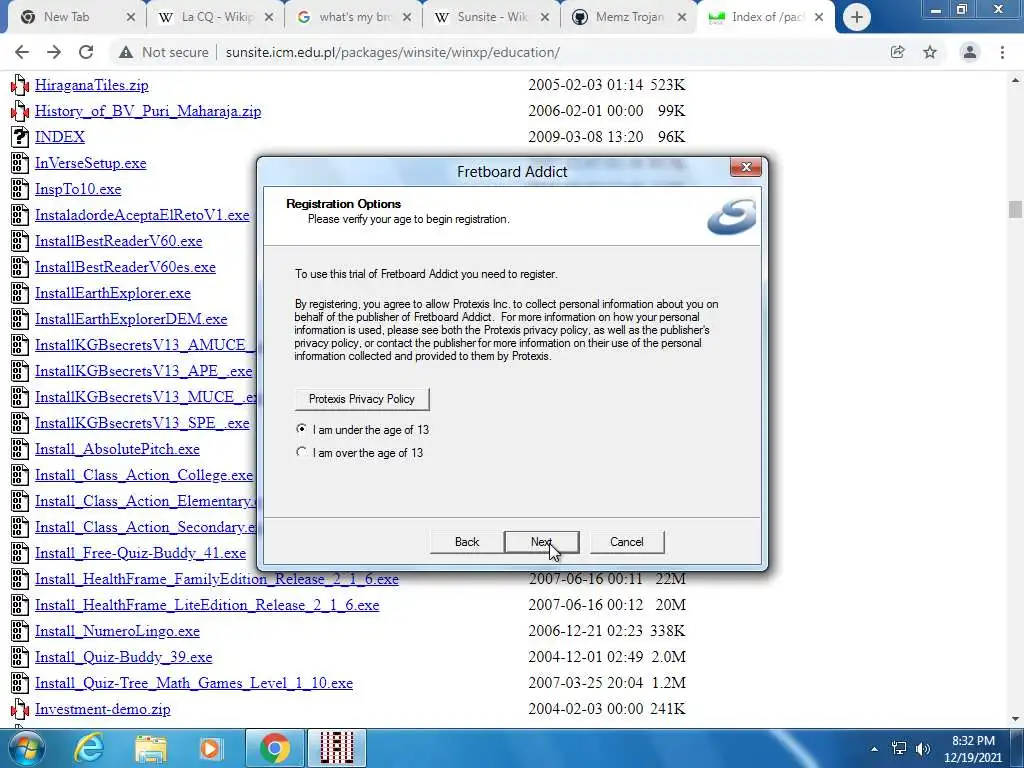Click the Not secure warning icon

point(126,52)
